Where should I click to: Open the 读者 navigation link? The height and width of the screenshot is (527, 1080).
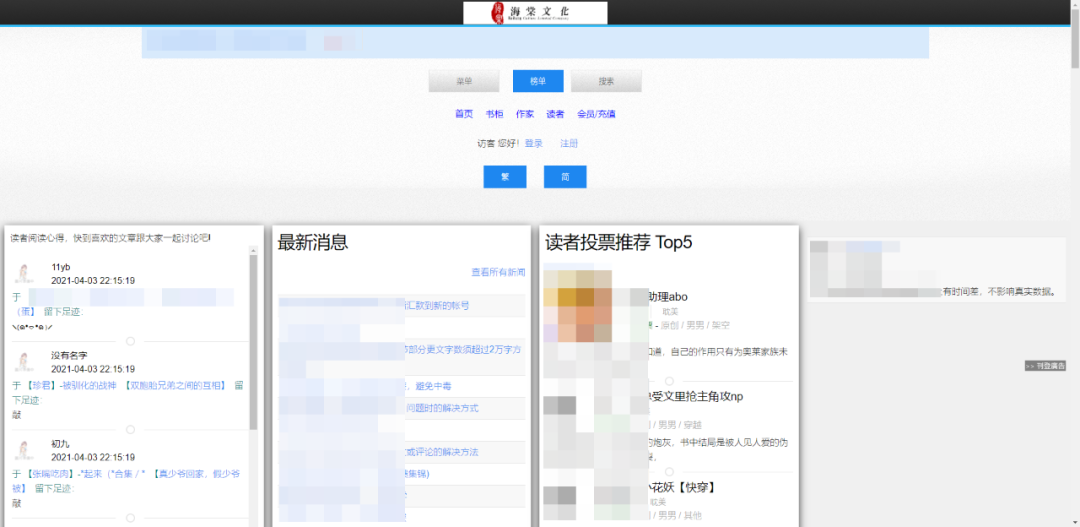555,114
